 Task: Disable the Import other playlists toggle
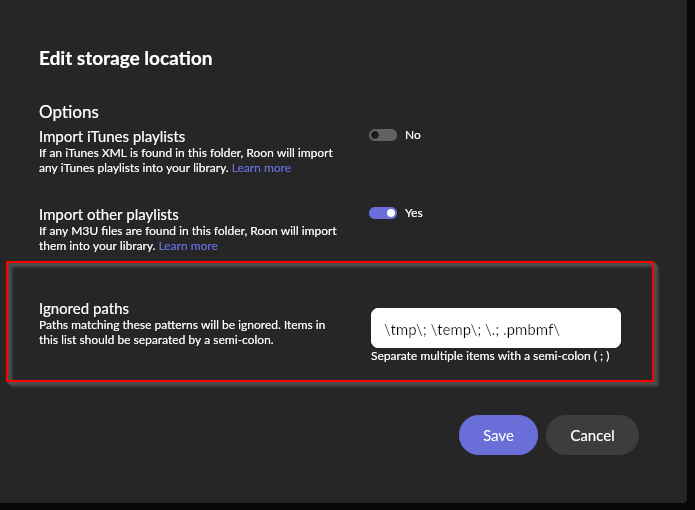tap(383, 213)
